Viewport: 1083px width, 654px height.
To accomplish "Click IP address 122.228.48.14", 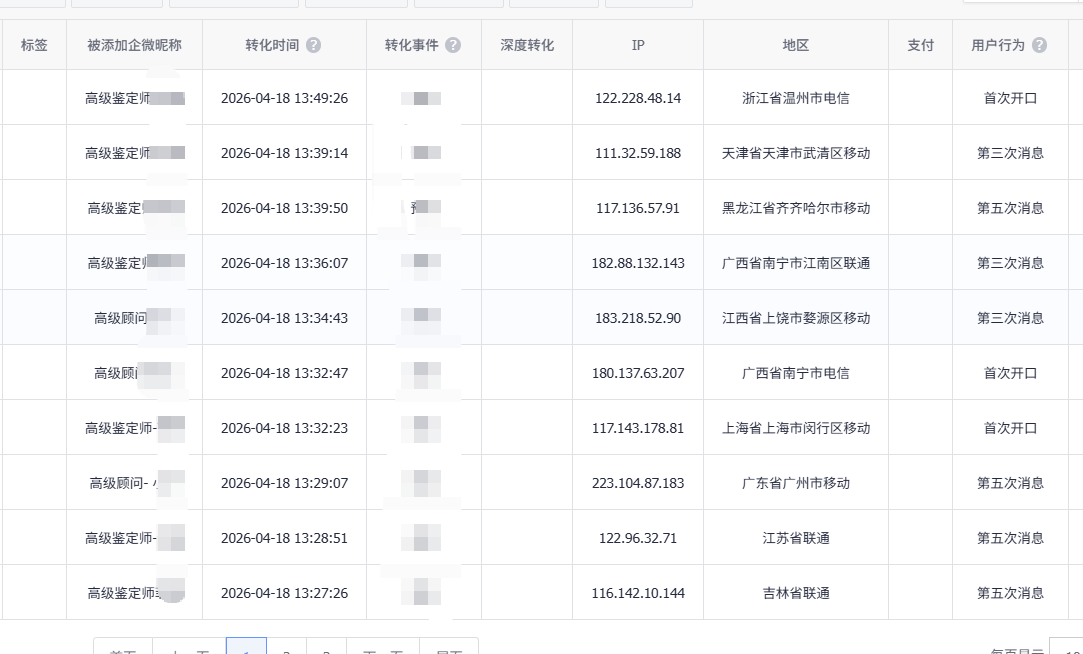I will click(x=638, y=98).
